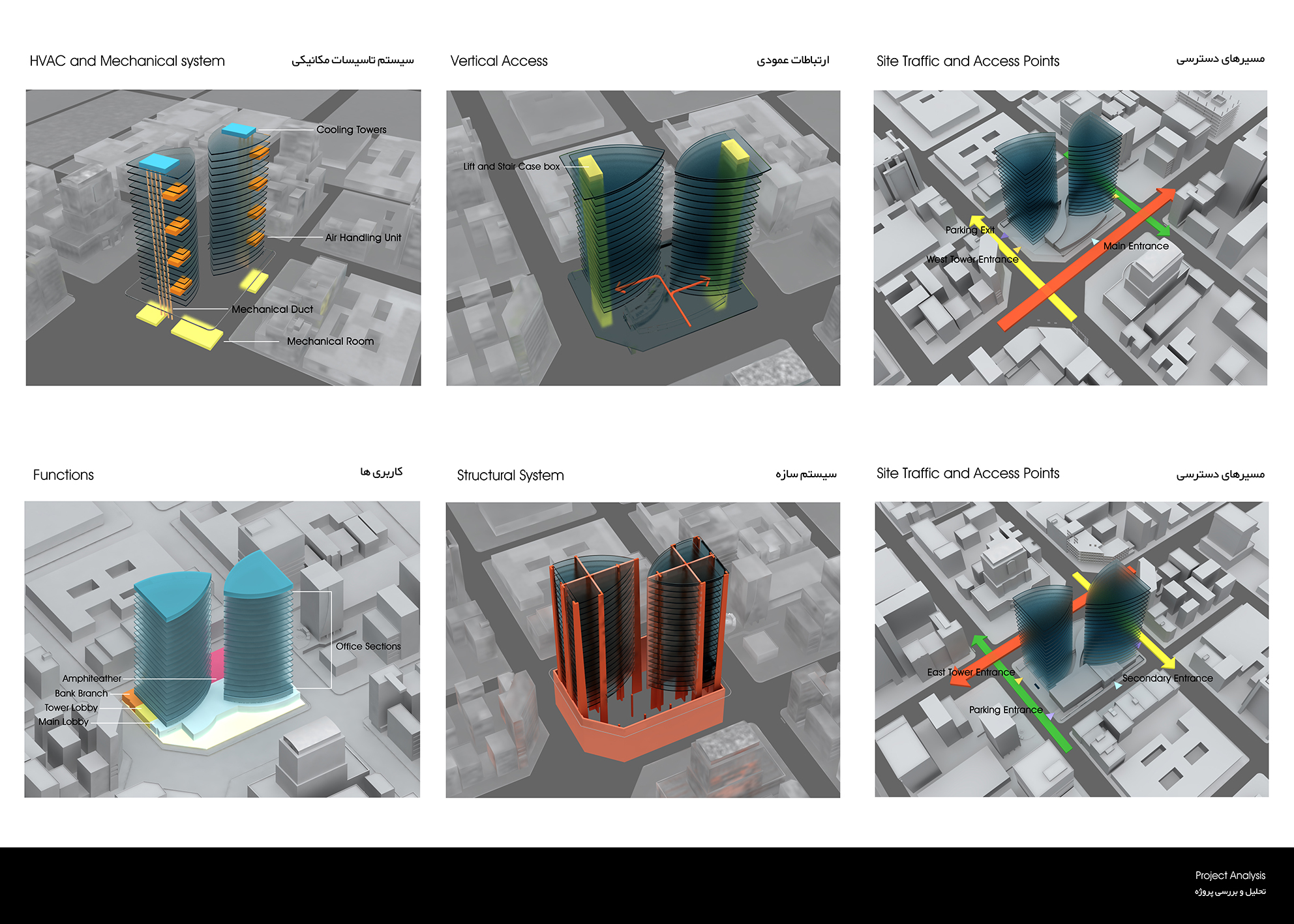This screenshot has width=1294, height=924.
Task: Select the HVAC diagram image
Action: tap(223, 237)
